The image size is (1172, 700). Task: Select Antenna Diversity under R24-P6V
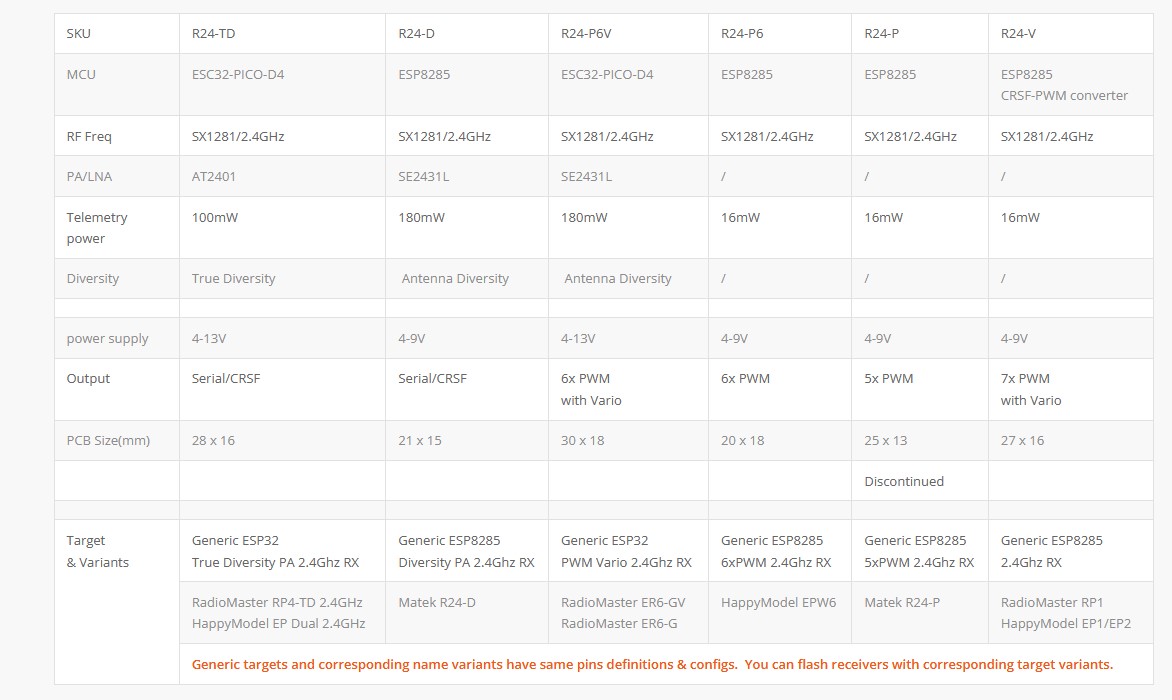pos(617,279)
